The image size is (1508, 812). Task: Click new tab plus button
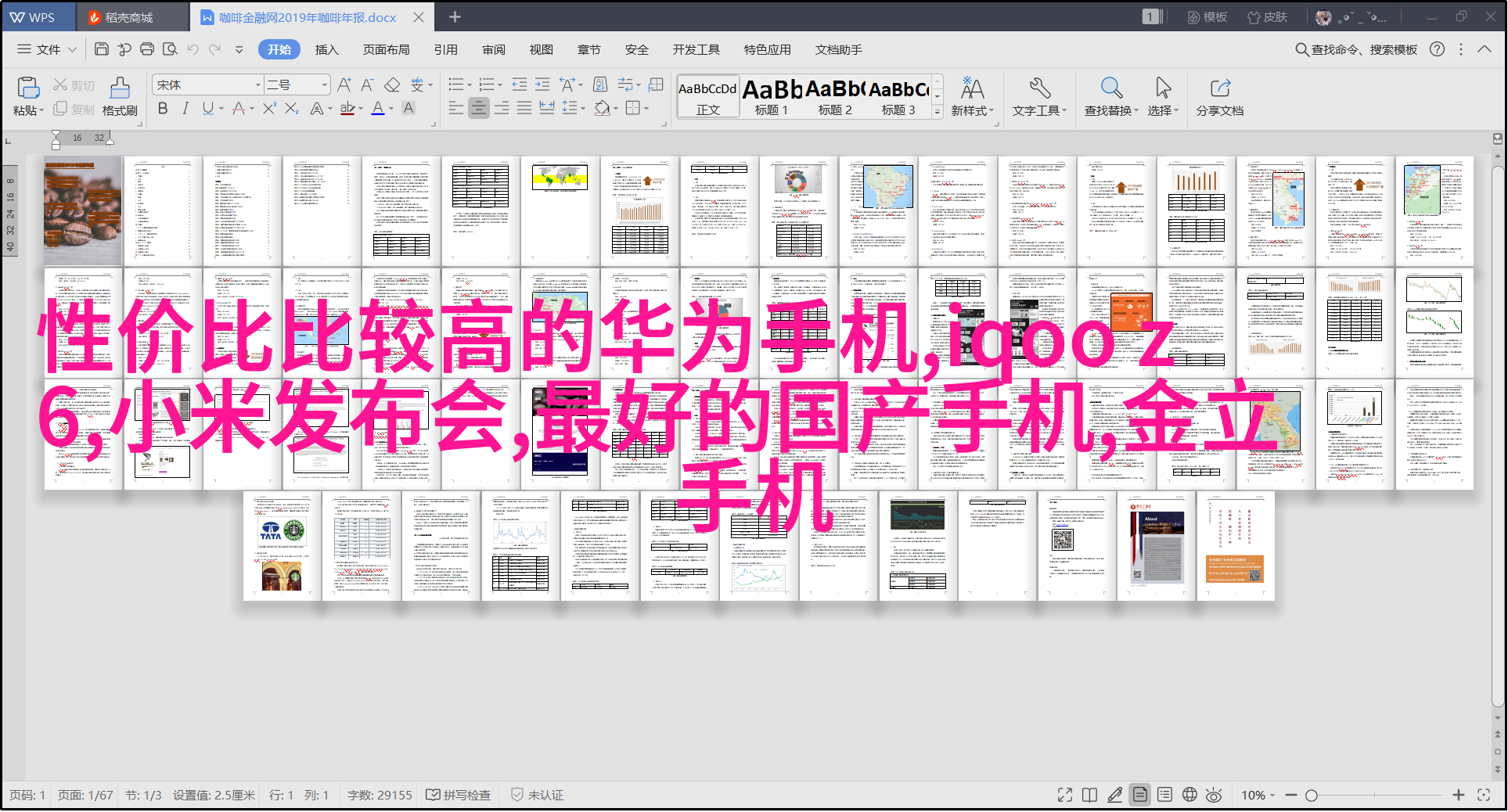(455, 16)
